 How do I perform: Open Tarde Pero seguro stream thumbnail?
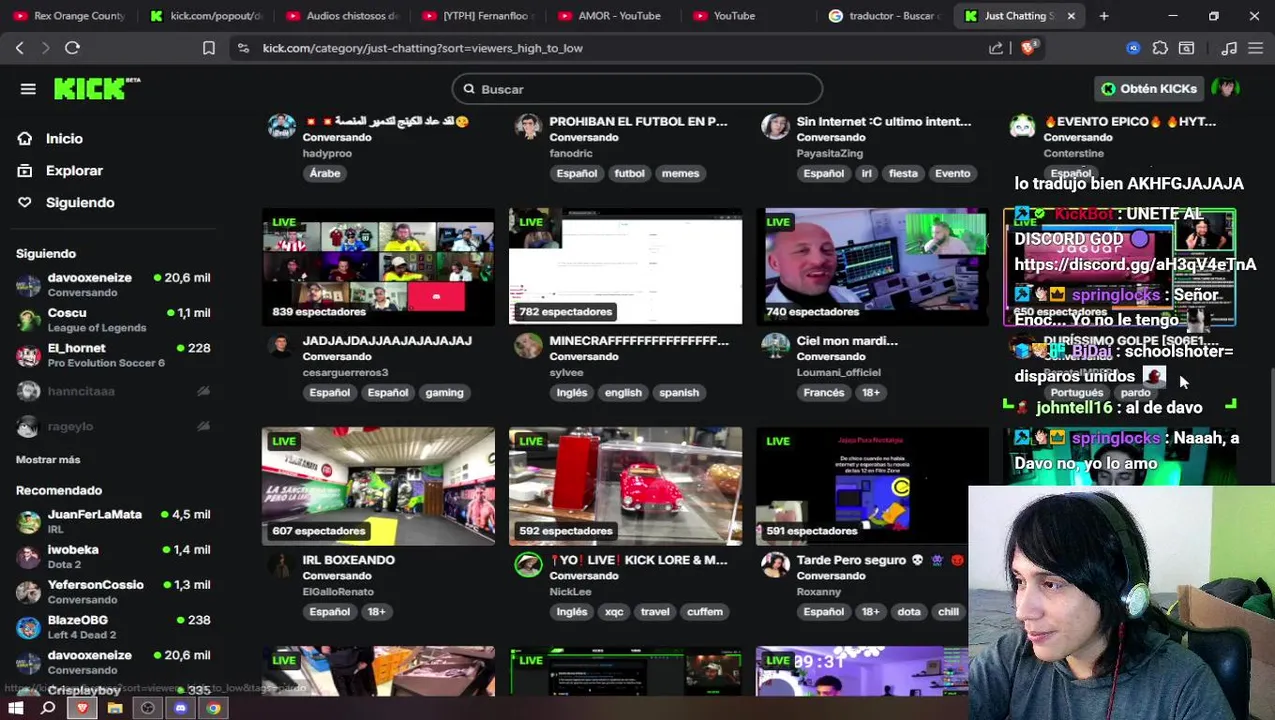pyautogui.click(x=872, y=486)
